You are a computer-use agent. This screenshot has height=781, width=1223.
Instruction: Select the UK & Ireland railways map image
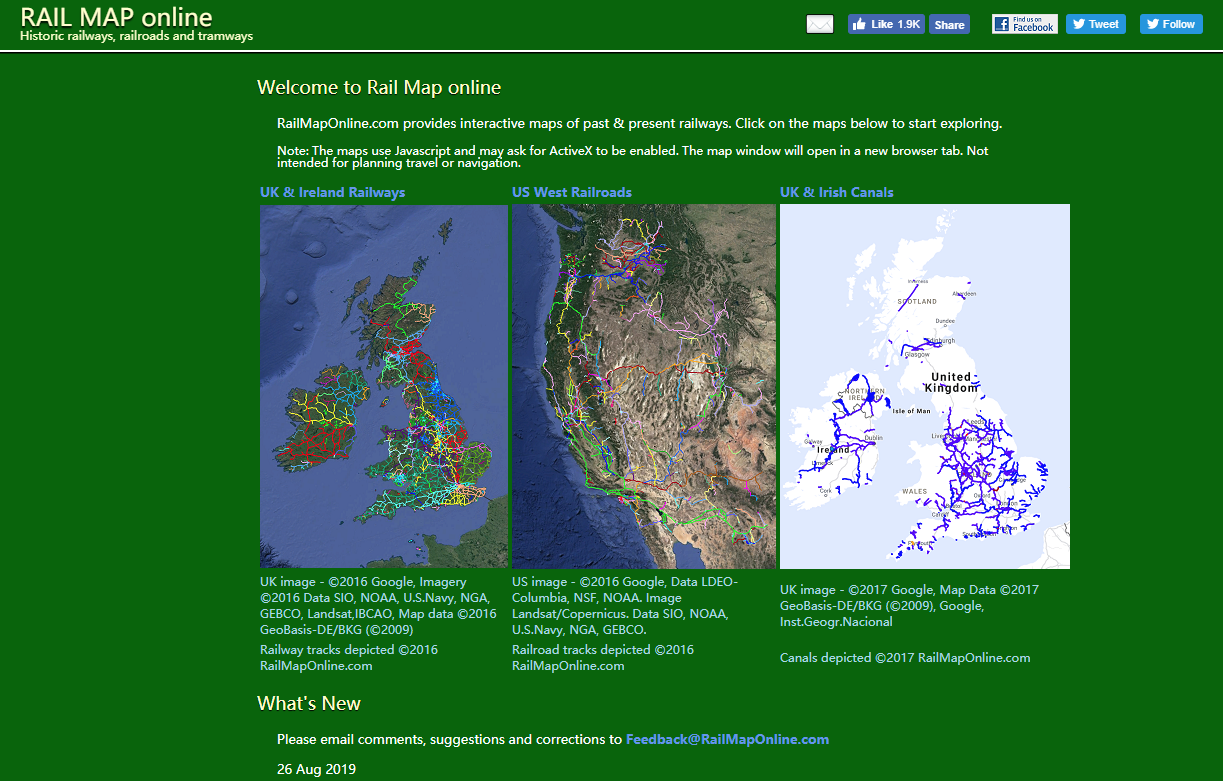(384, 386)
